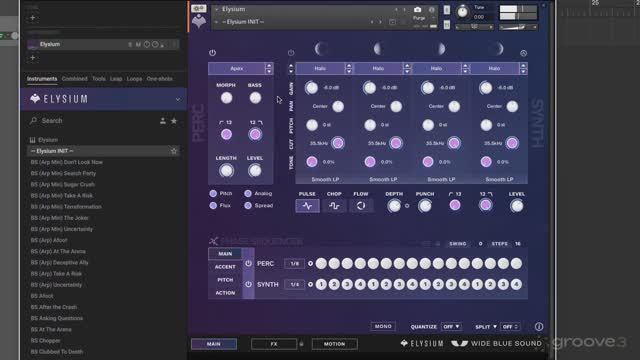The width and height of the screenshot is (640, 360).
Task: Enable the Pitch option
Action: tap(213, 193)
